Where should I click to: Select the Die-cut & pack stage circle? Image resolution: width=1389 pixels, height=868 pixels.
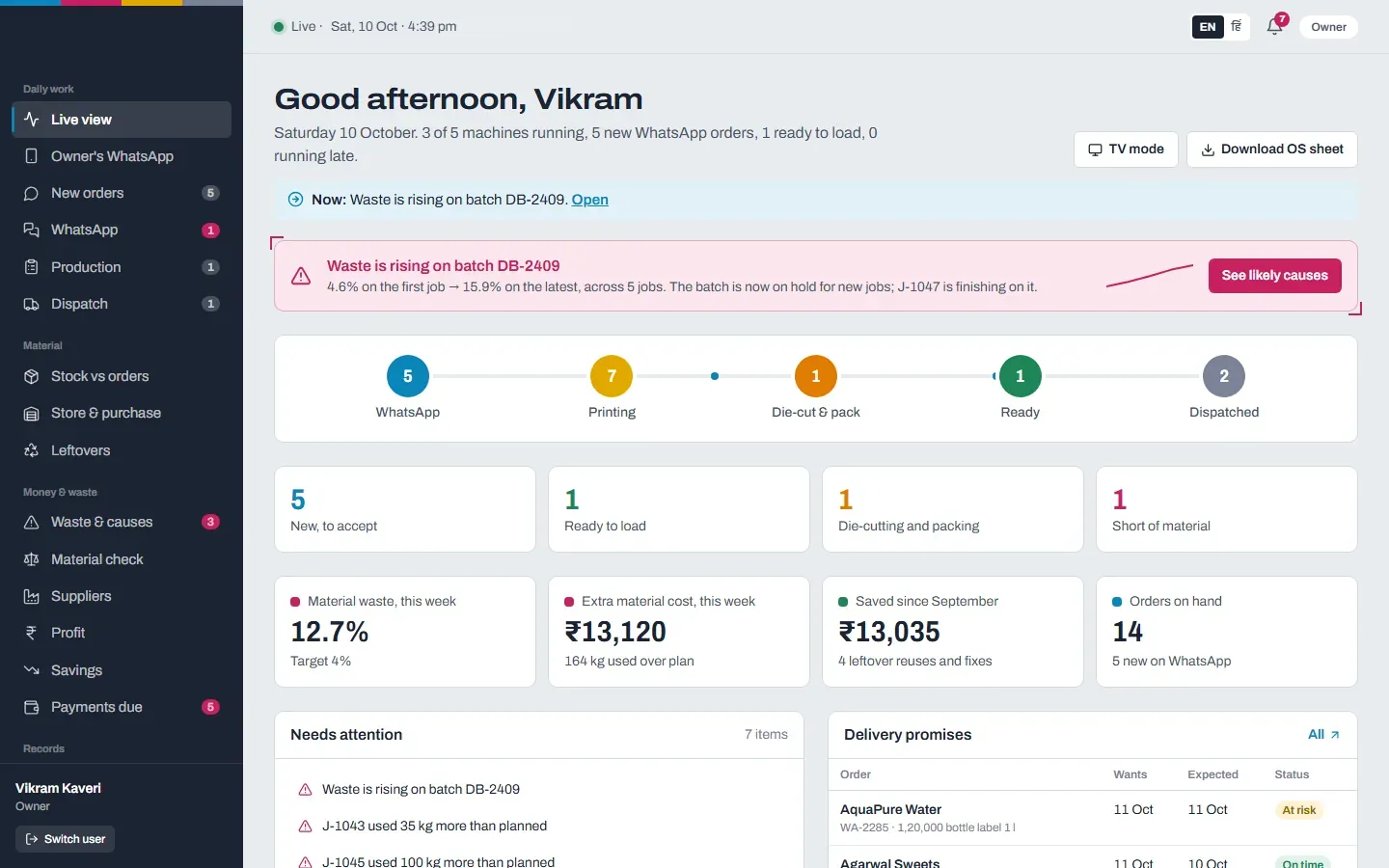816,376
